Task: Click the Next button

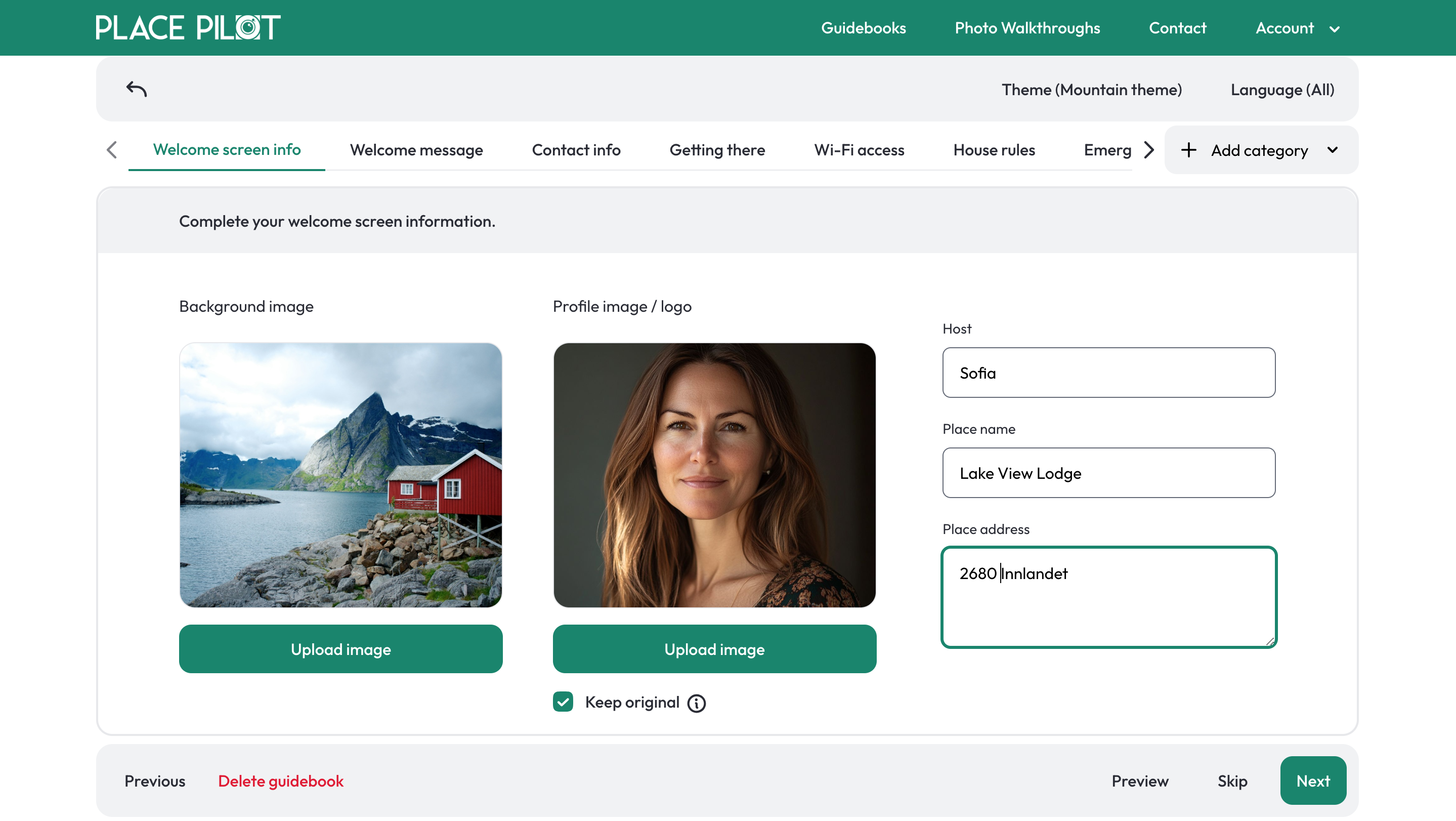Action: (1312, 781)
